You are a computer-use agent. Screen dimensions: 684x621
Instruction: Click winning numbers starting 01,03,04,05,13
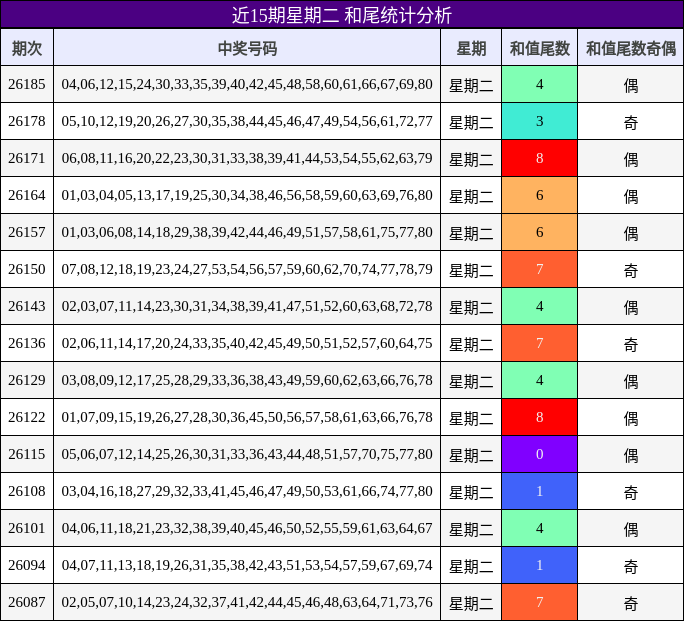click(247, 195)
